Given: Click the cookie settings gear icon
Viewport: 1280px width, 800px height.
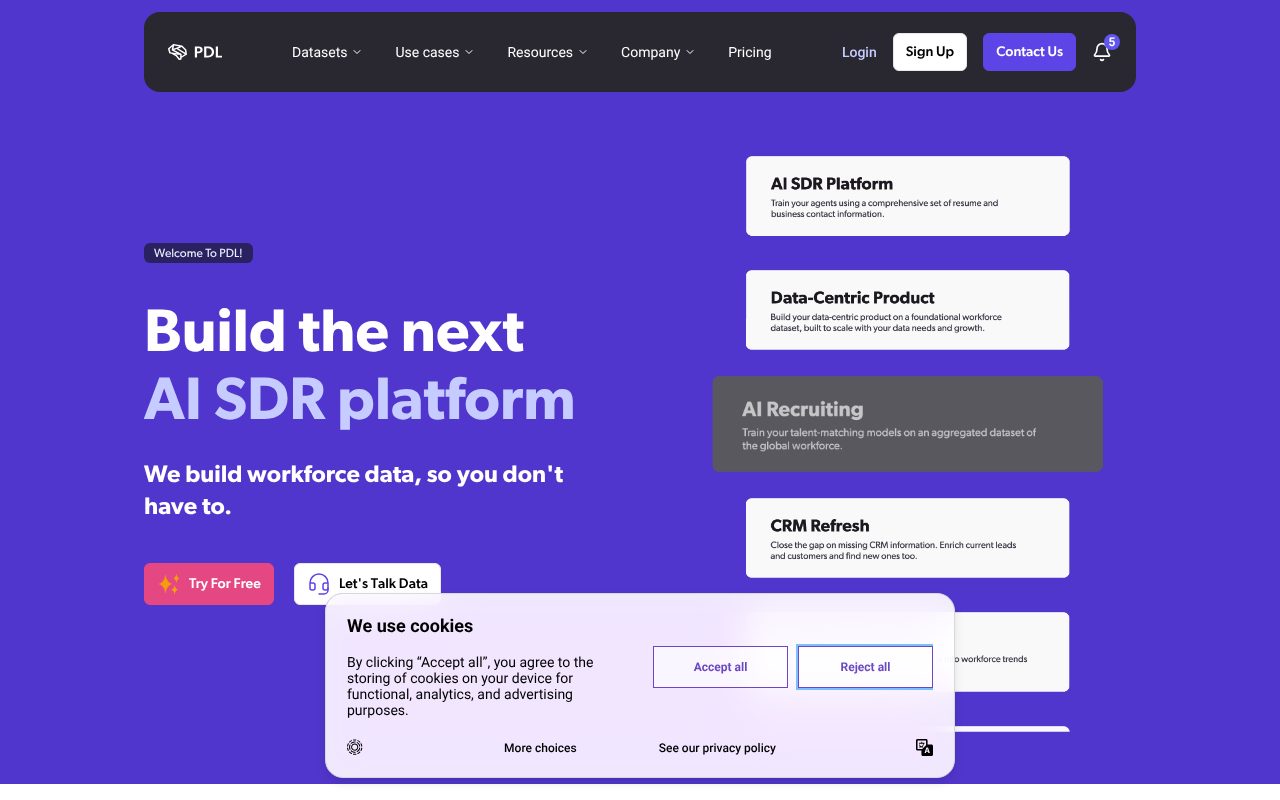Looking at the screenshot, I should pyautogui.click(x=355, y=747).
